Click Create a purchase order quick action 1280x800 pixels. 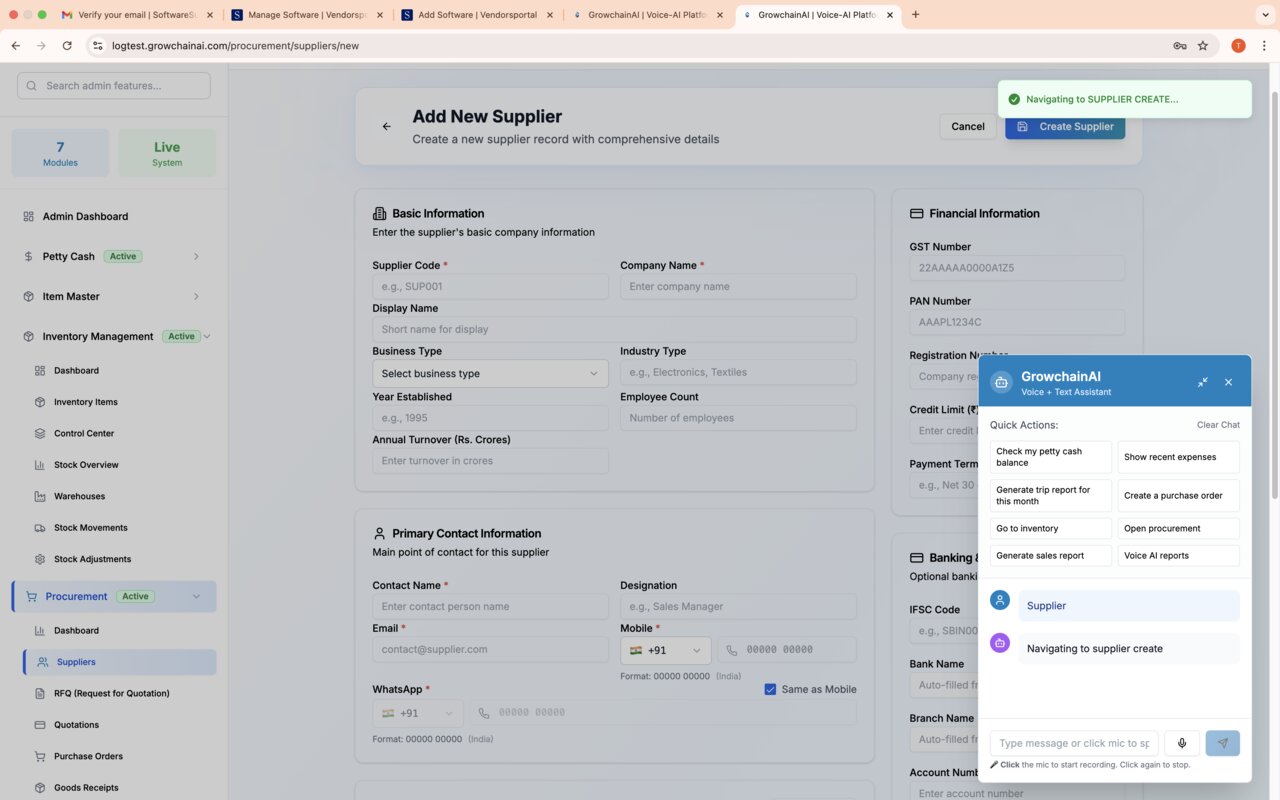coord(1178,496)
